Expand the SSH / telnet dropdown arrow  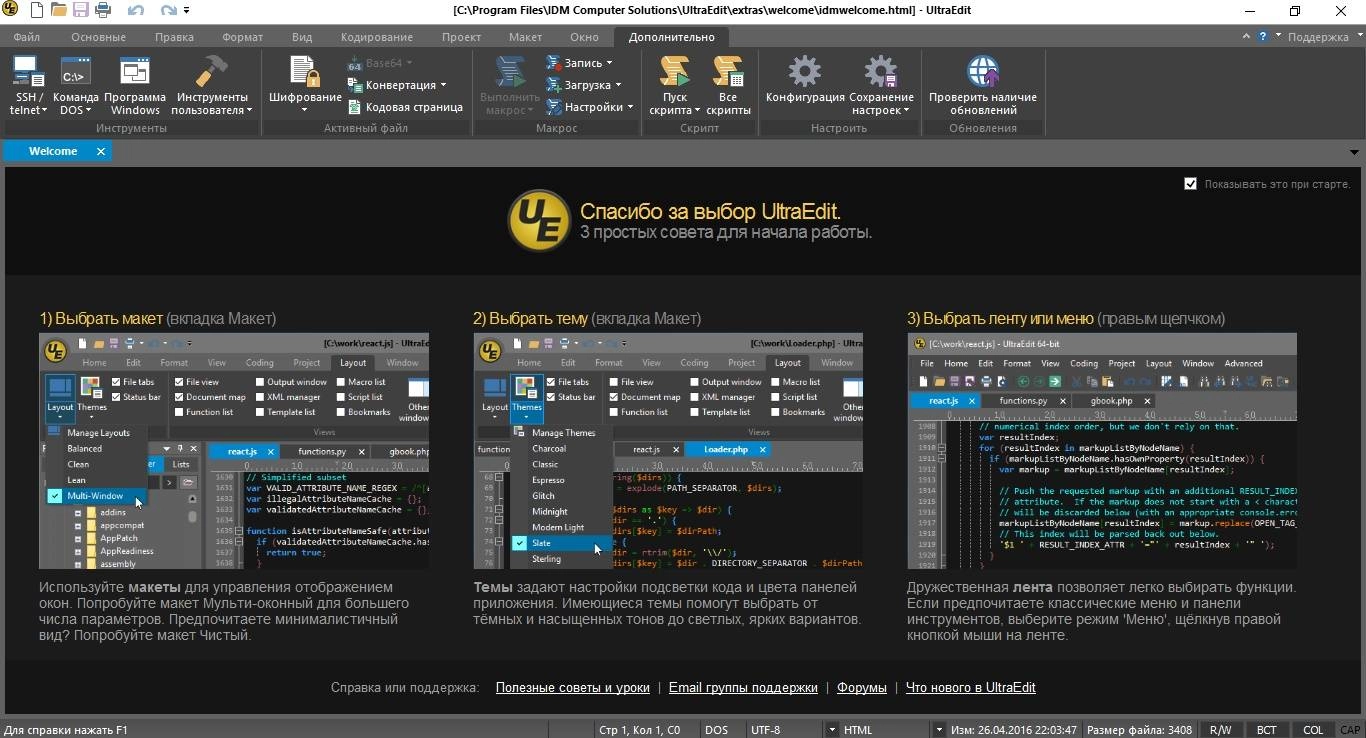43,111
